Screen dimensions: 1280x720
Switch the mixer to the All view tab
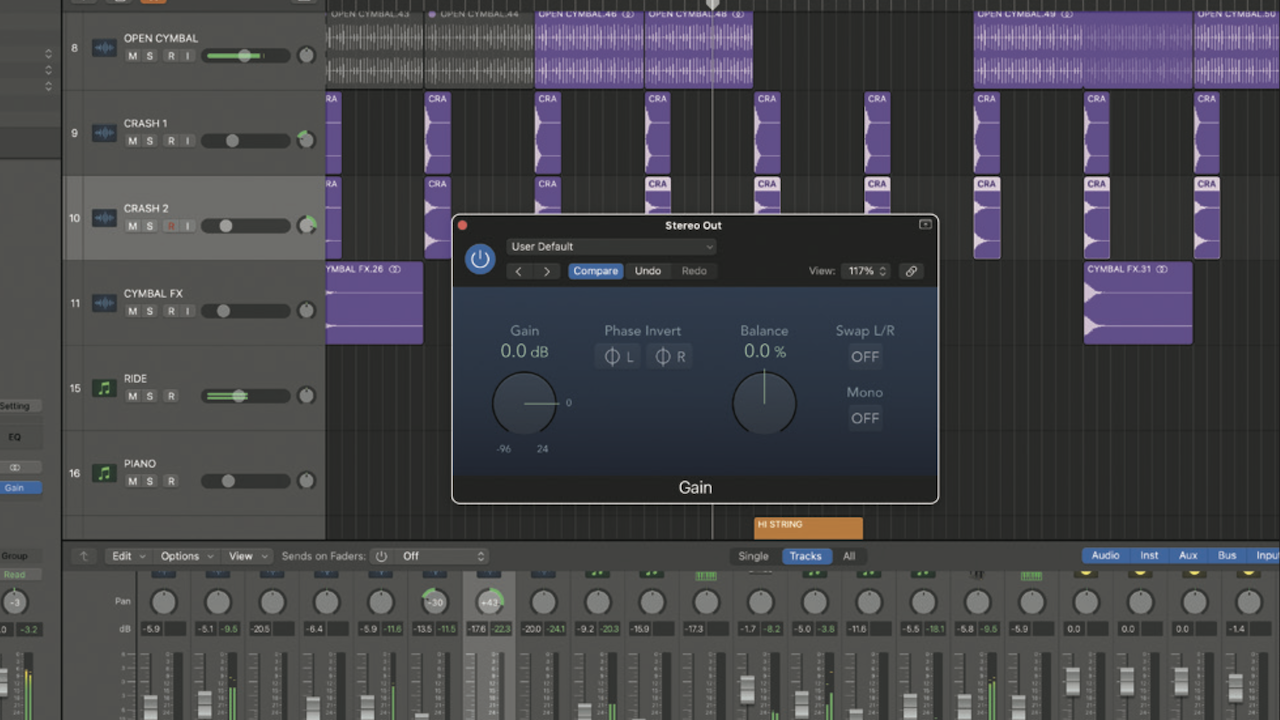tap(849, 556)
